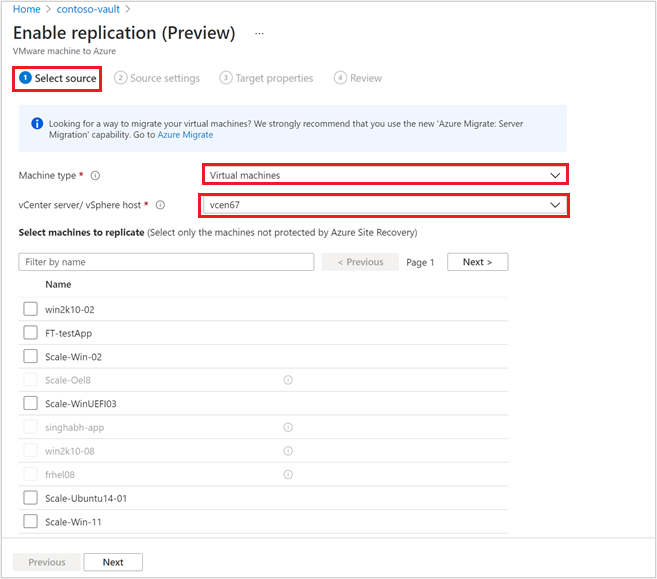The width and height of the screenshot is (657, 579).
Task: Switch to the Source settings step
Action: point(157,78)
